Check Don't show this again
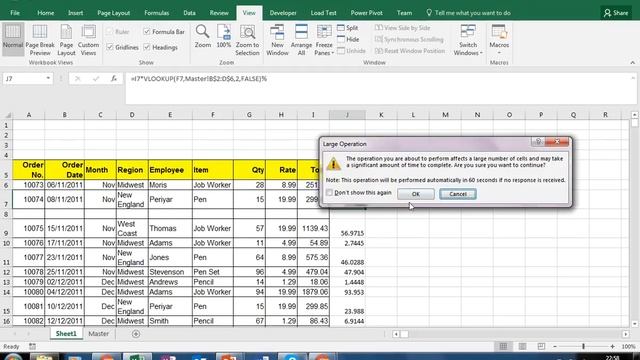 pos(329,193)
